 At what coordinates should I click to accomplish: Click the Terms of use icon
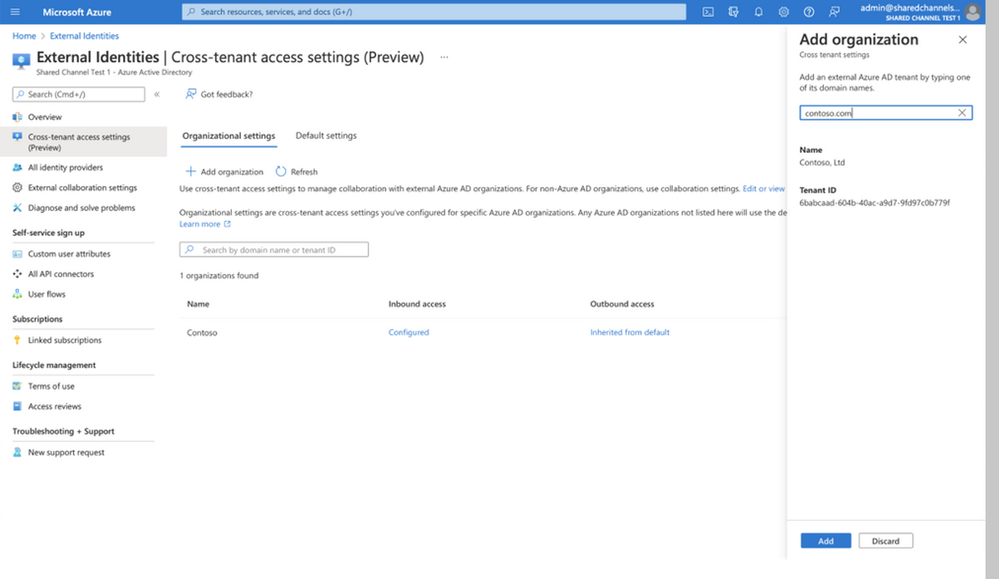click(17, 386)
